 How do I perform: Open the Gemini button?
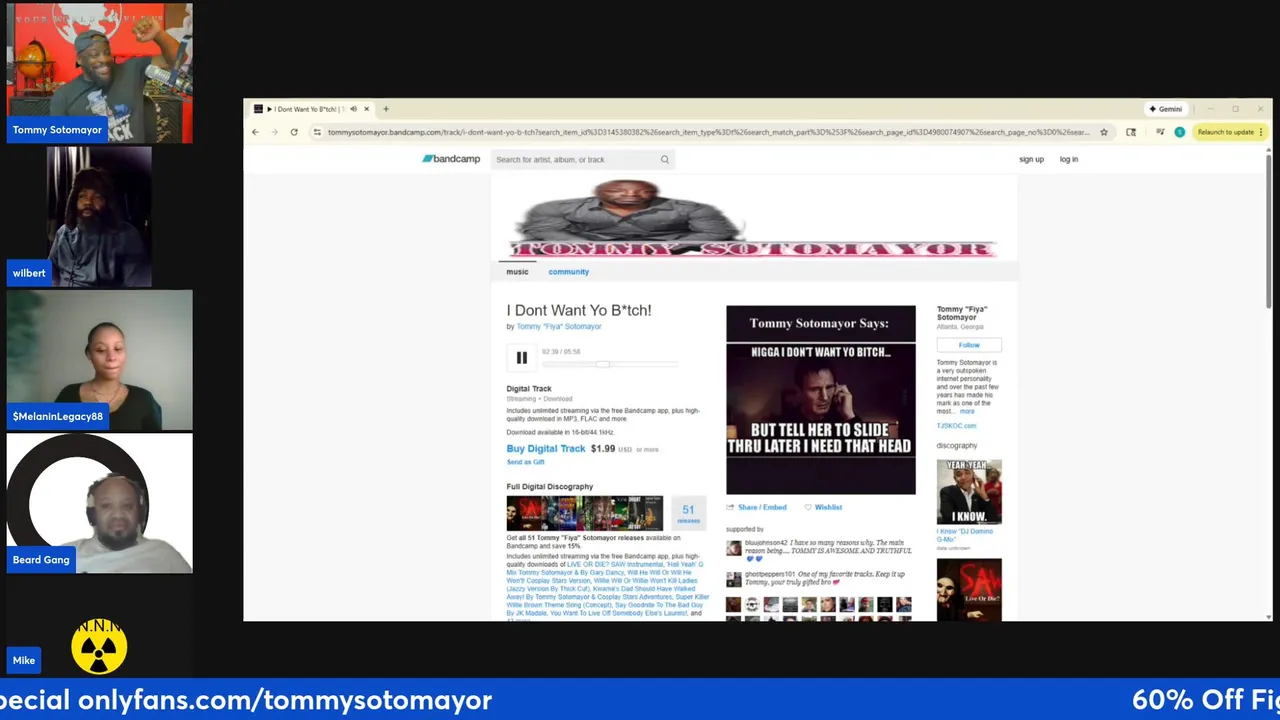pyautogui.click(x=1166, y=109)
